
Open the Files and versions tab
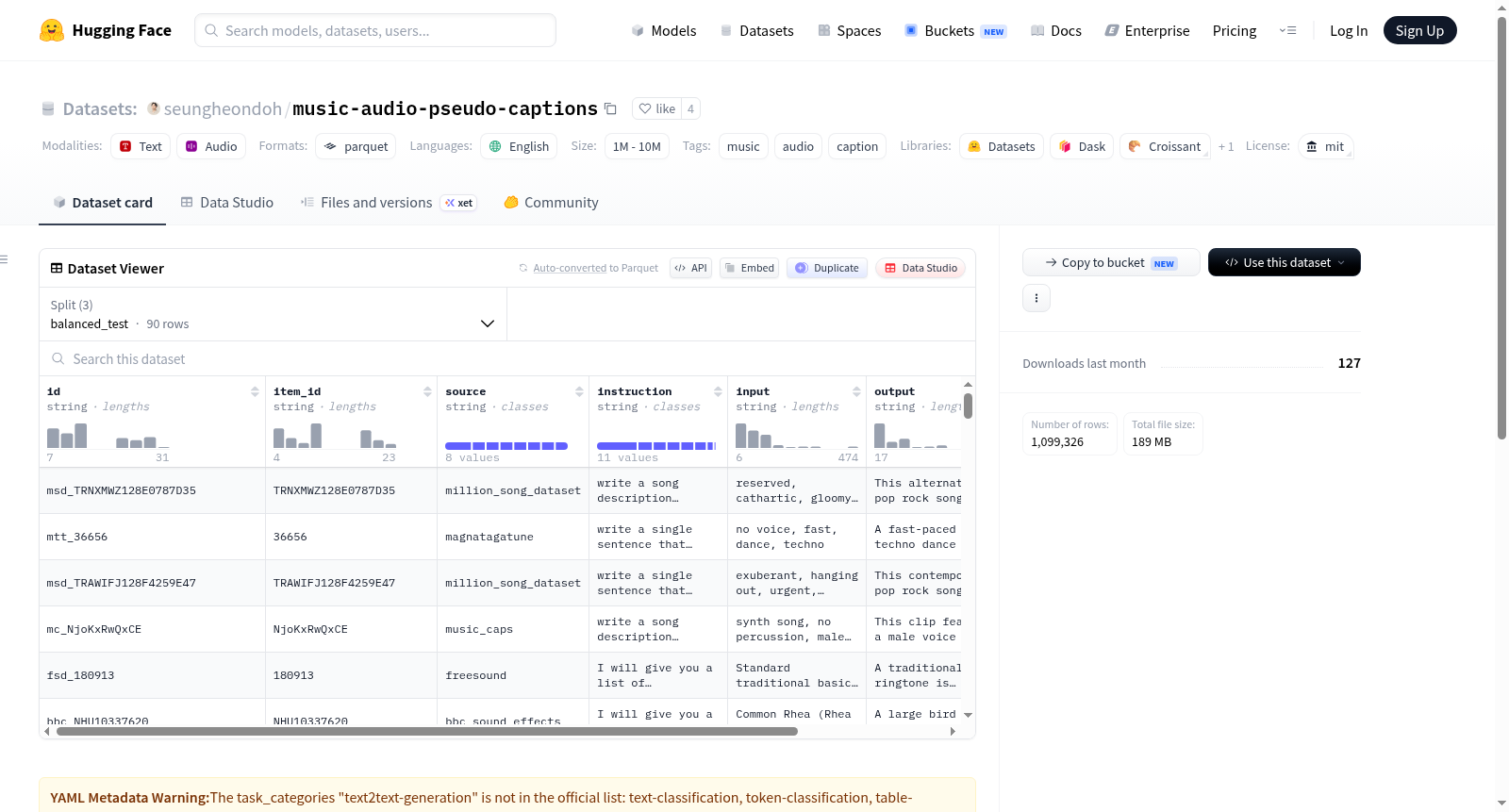(x=389, y=203)
